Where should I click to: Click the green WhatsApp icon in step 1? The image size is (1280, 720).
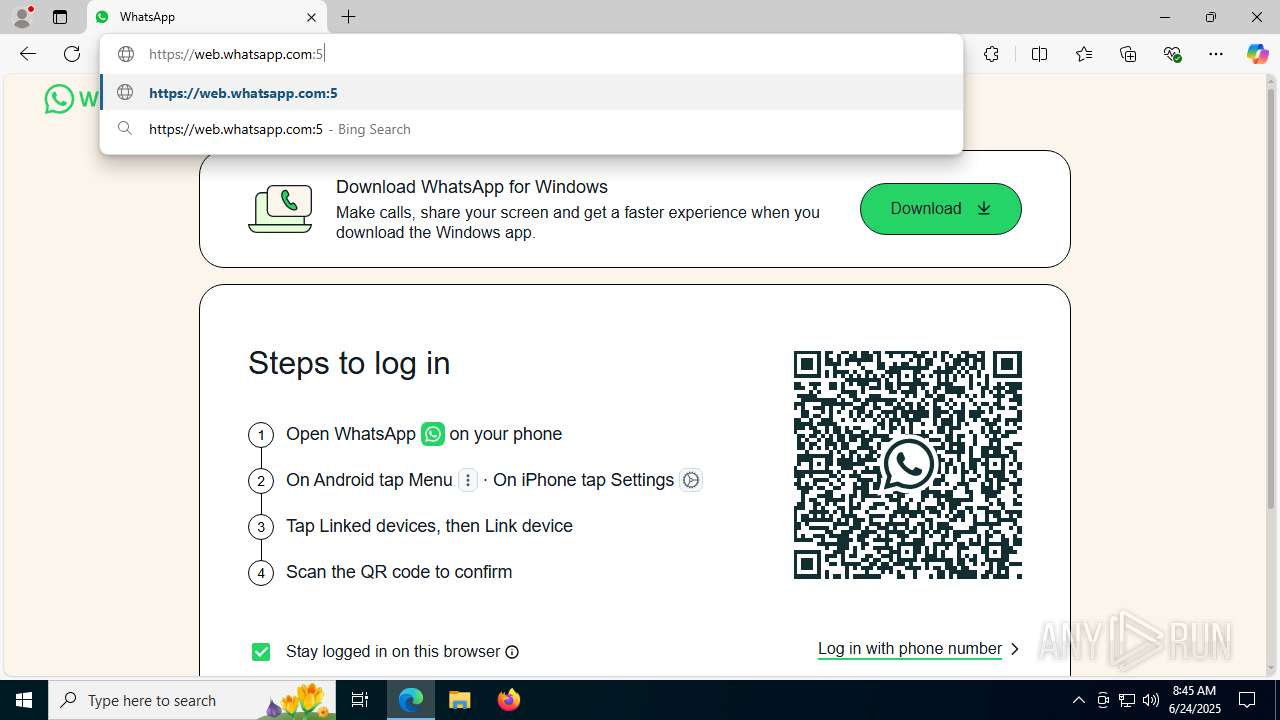point(433,434)
